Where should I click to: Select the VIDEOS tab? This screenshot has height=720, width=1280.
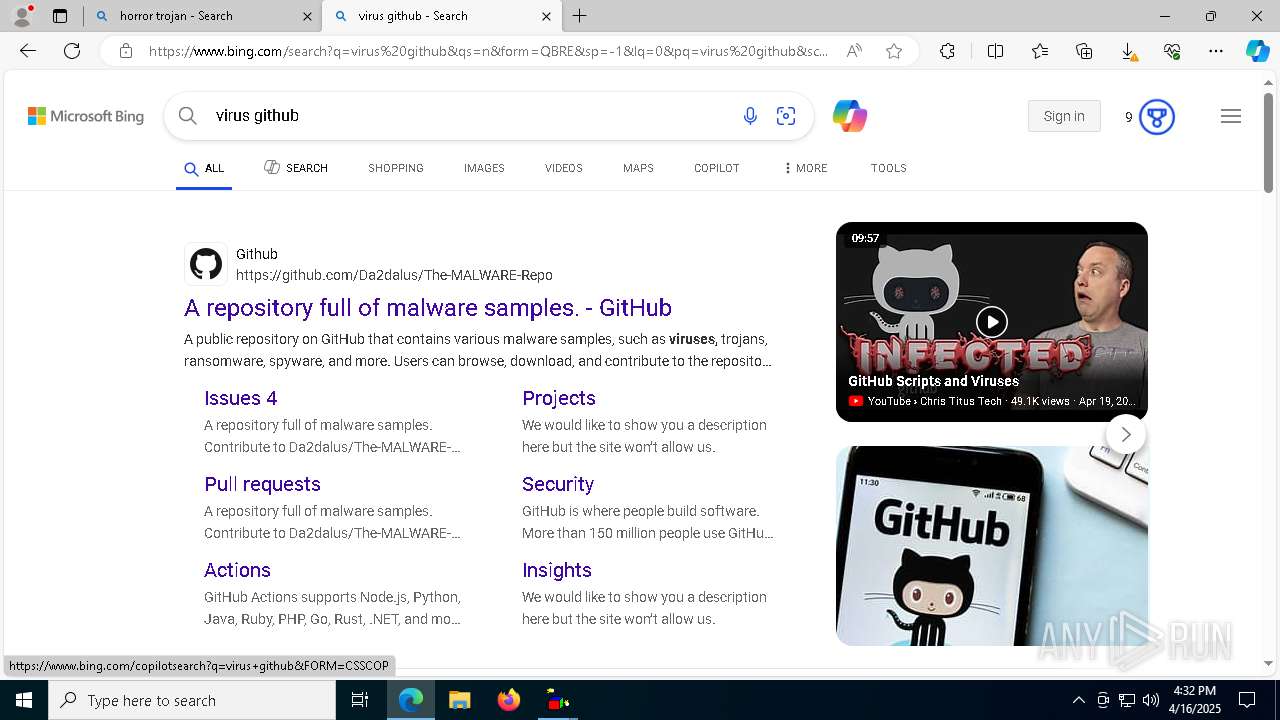564,168
